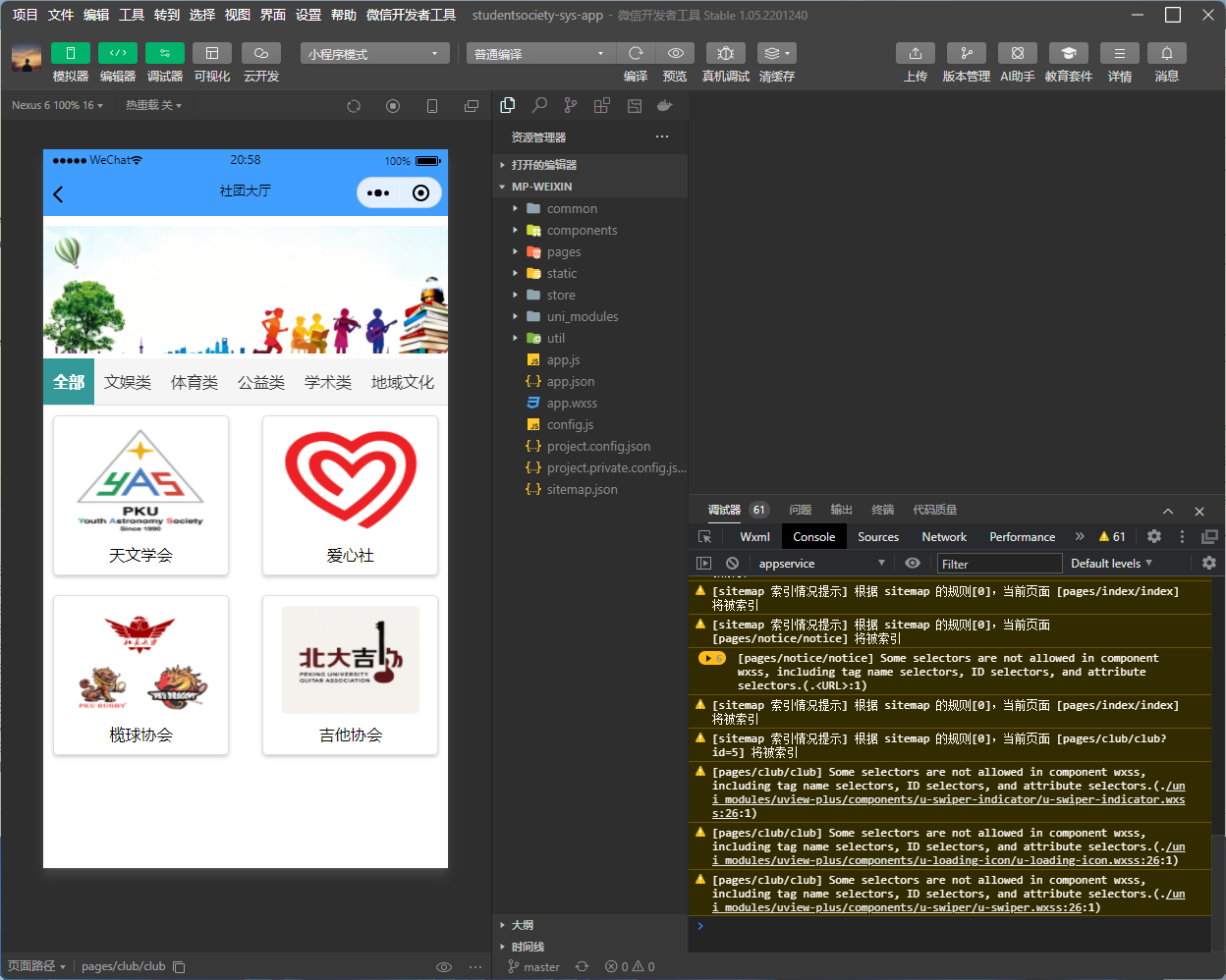1226x980 pixels.
Task: Open the education suite (教育套件)
Action: 1069,53
